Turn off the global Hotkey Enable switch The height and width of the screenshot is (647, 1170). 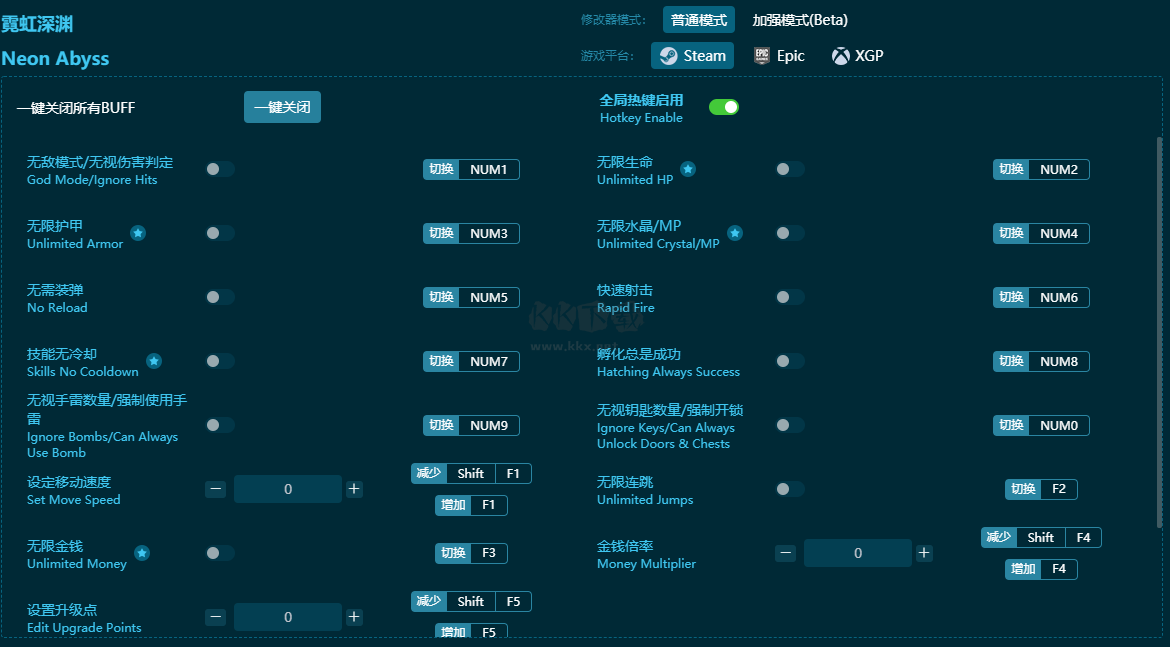pyautogui.click(x=724, y=107)
